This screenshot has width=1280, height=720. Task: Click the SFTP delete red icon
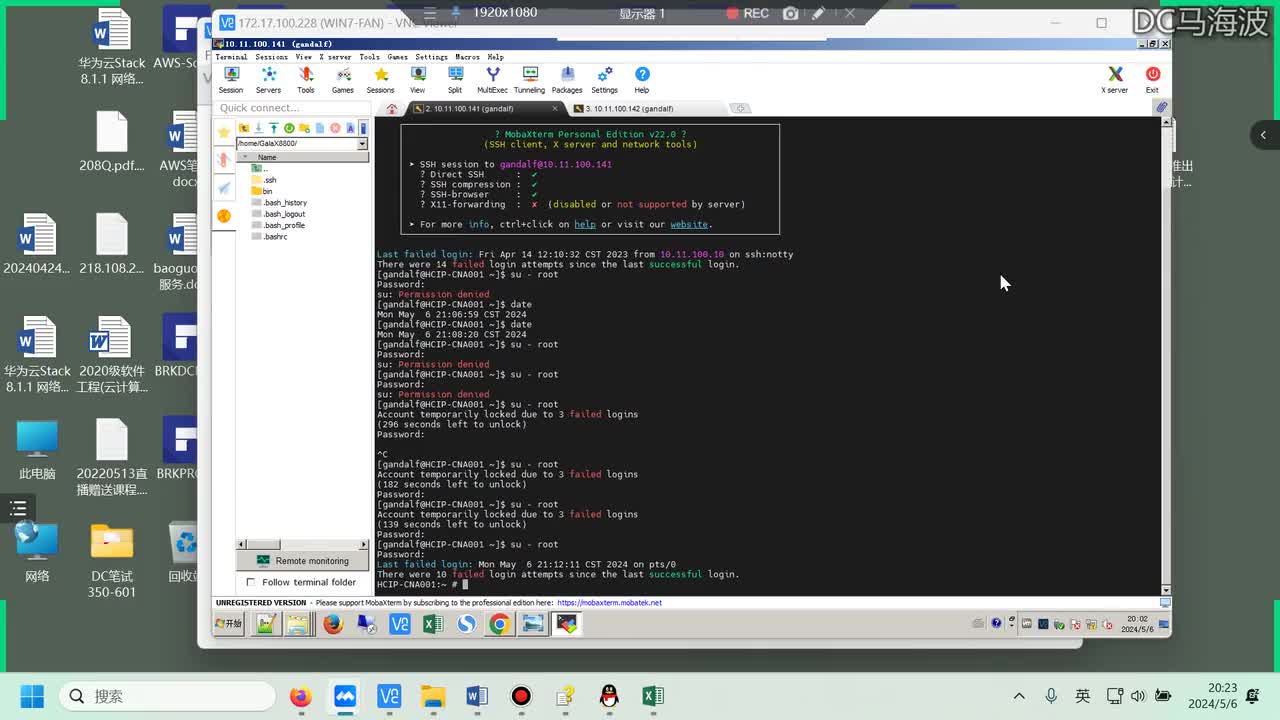click(x=335, y=128)
